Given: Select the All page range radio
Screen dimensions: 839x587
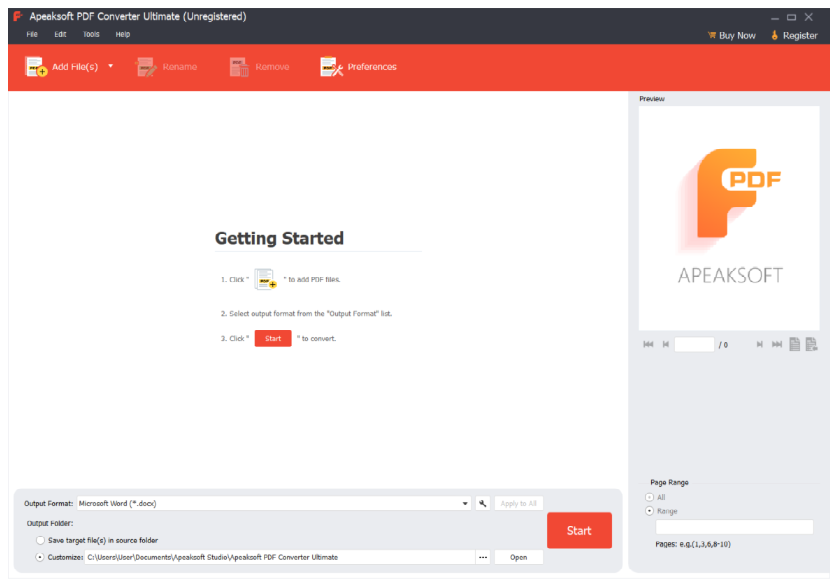Looking at the screenshot, I should pos(650,497).
